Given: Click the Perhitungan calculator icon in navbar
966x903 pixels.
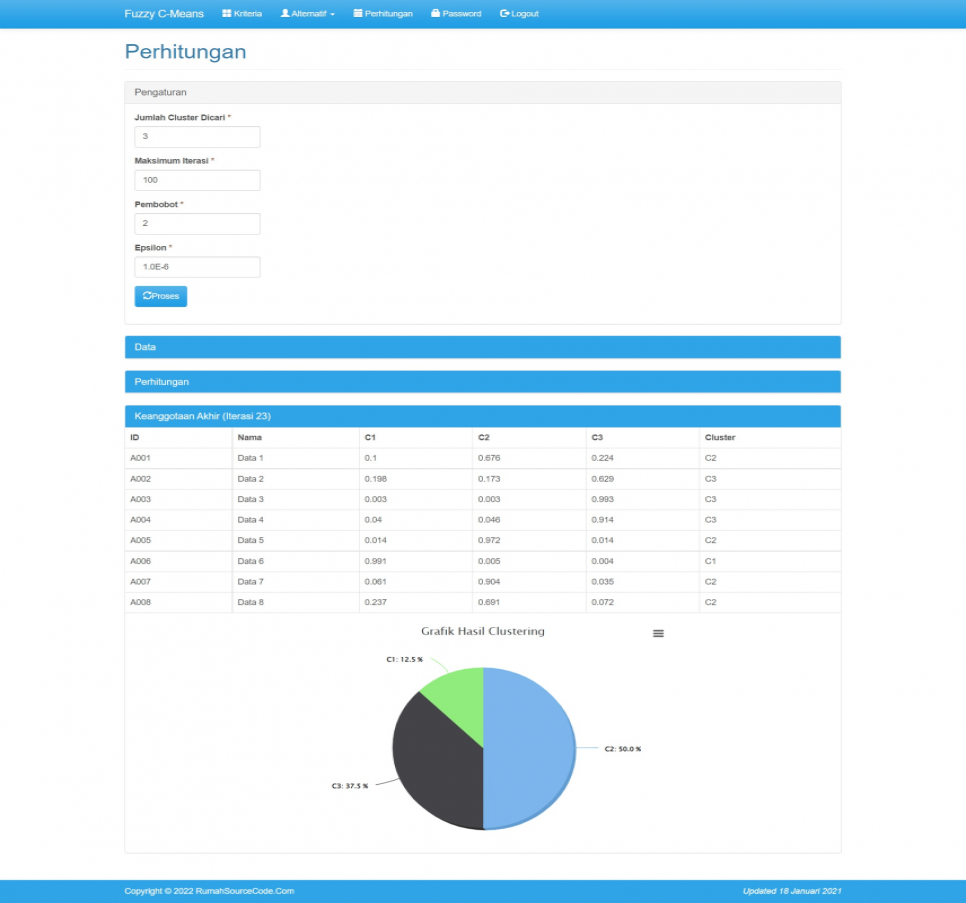Looking at the screenshot, I should coord(358,14).
